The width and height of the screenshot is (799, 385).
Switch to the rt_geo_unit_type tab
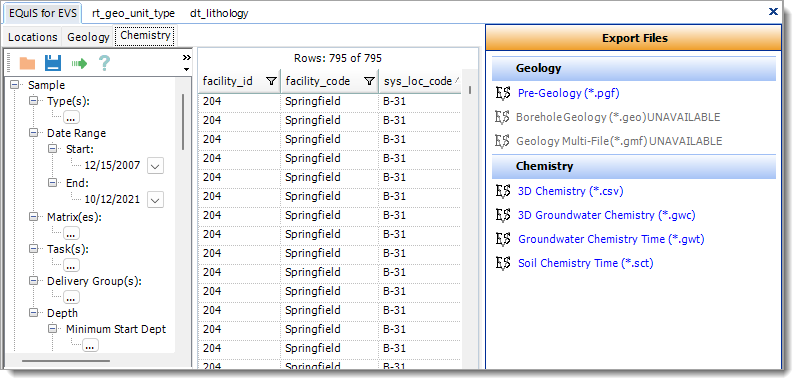pyautogui.click(x=134, y=13)
